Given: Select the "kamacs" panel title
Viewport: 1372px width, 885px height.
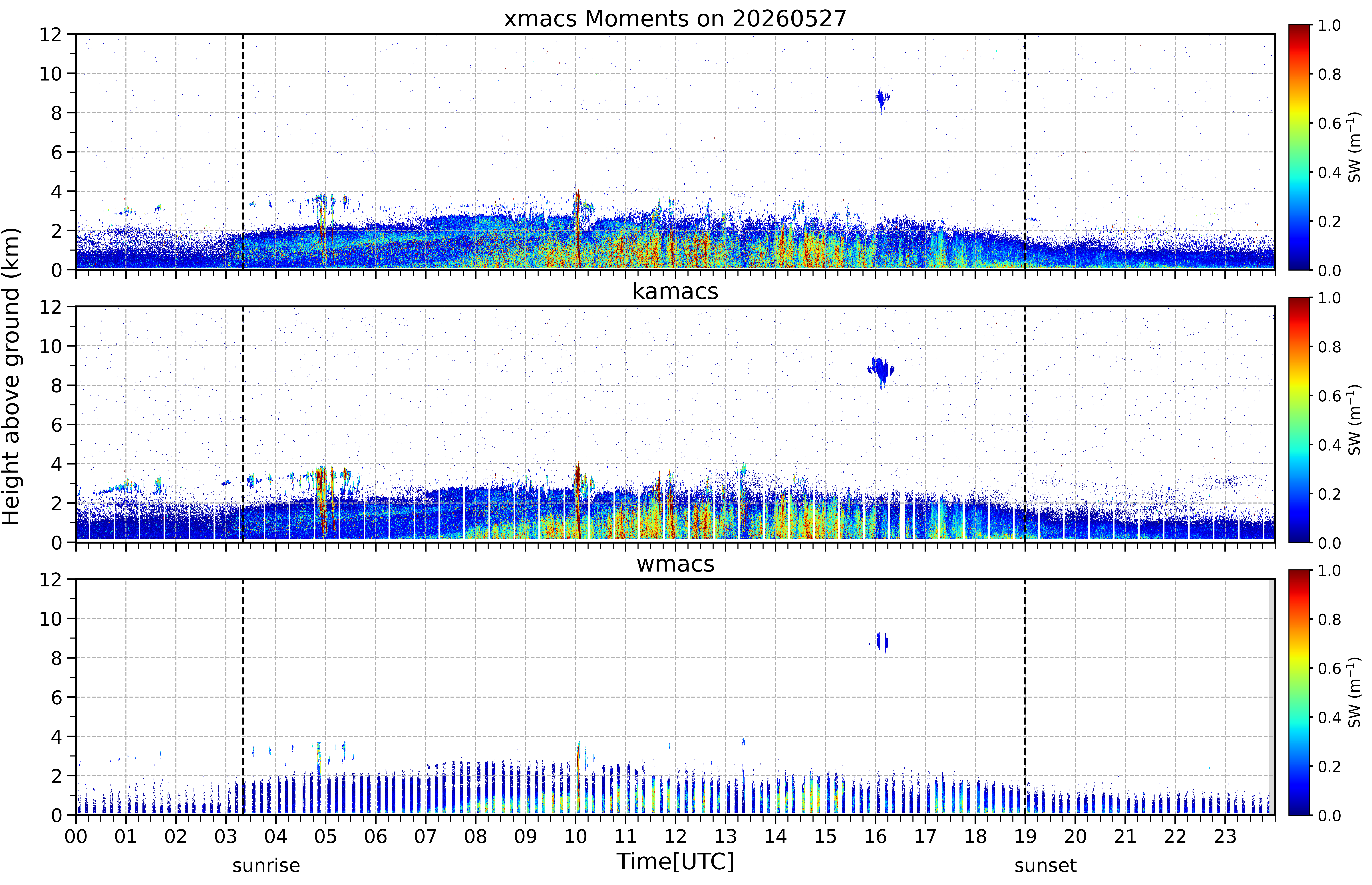Looking at the screenshot, I should pyautogui.click(x=675, y=291).
